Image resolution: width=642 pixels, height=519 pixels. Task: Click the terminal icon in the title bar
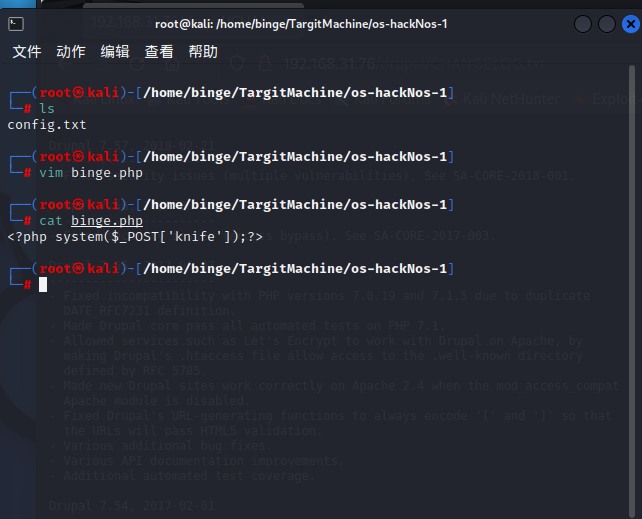click(16, 24)
